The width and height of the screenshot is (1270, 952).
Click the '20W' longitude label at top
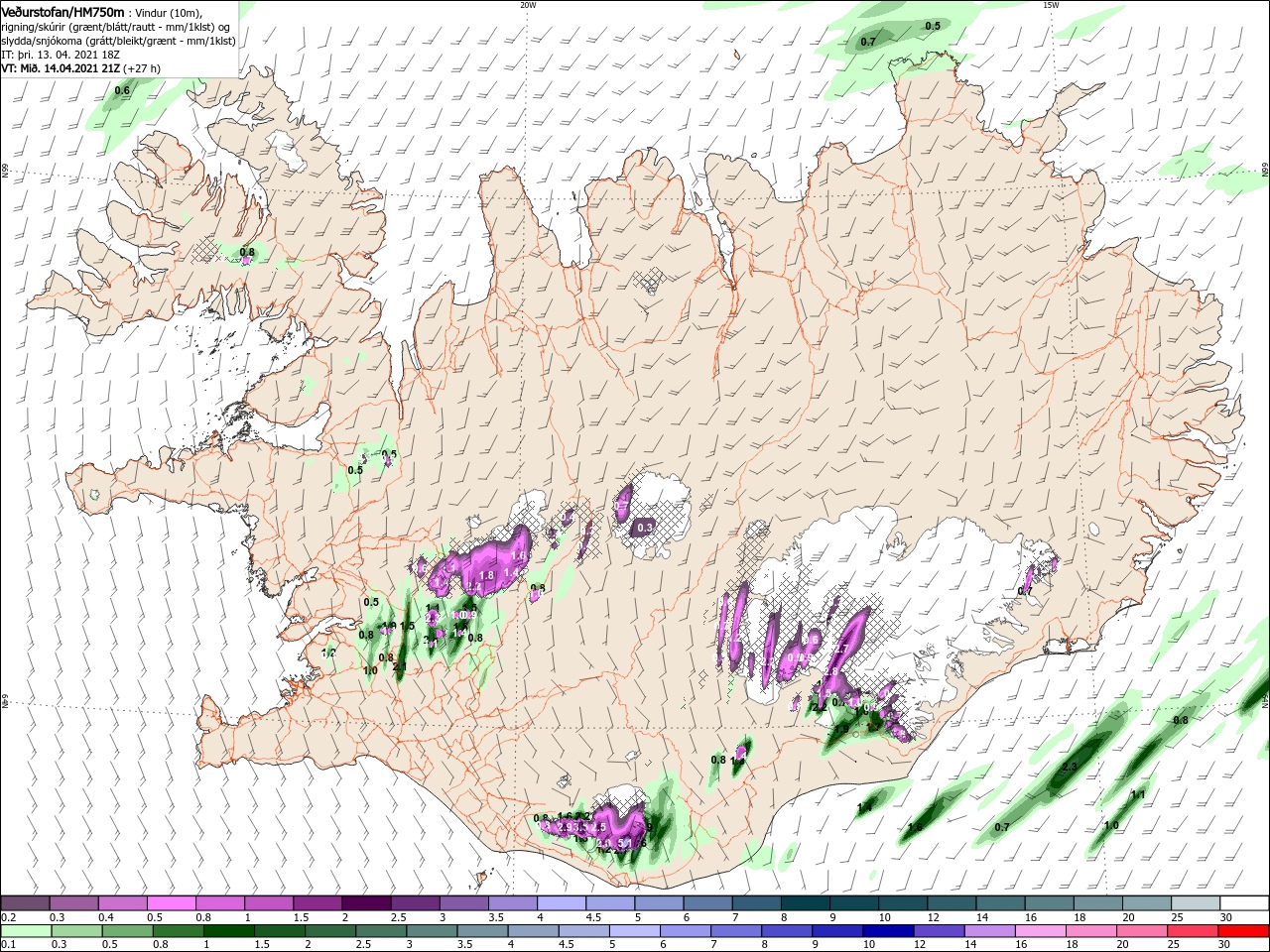tap(529, 5)
